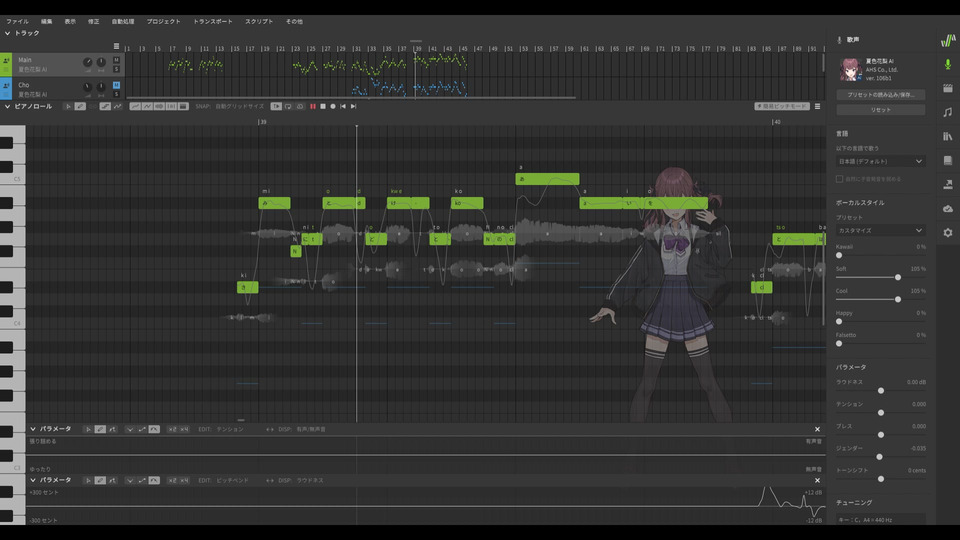Adjust the Gender (ジェンダー) parameter slider
Image resolution: width=960 pixels, height=540 pixels.
880,457
